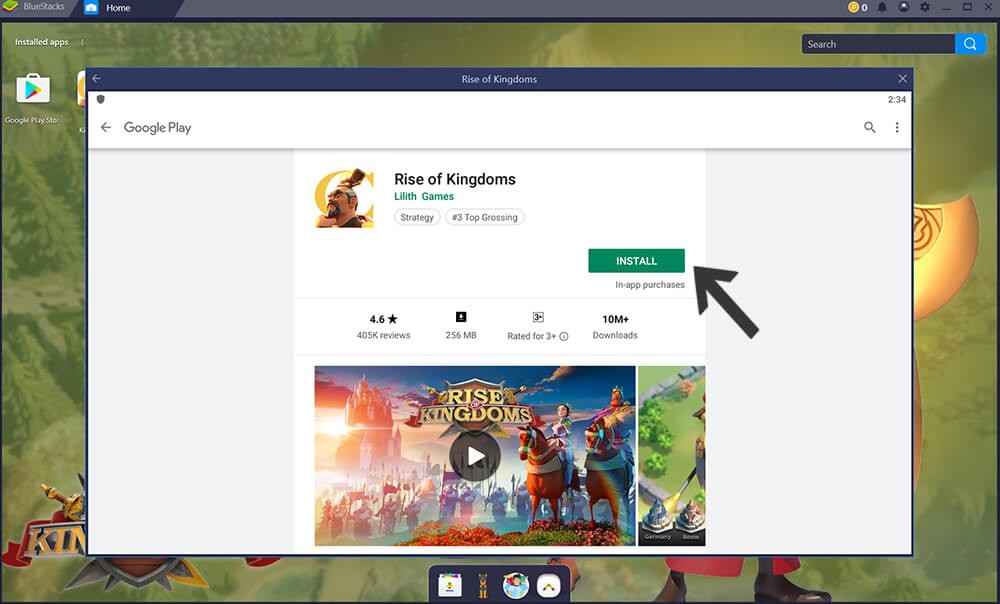
Task: Click the 256 MB download size icon
Action: [x=460, y=317]
